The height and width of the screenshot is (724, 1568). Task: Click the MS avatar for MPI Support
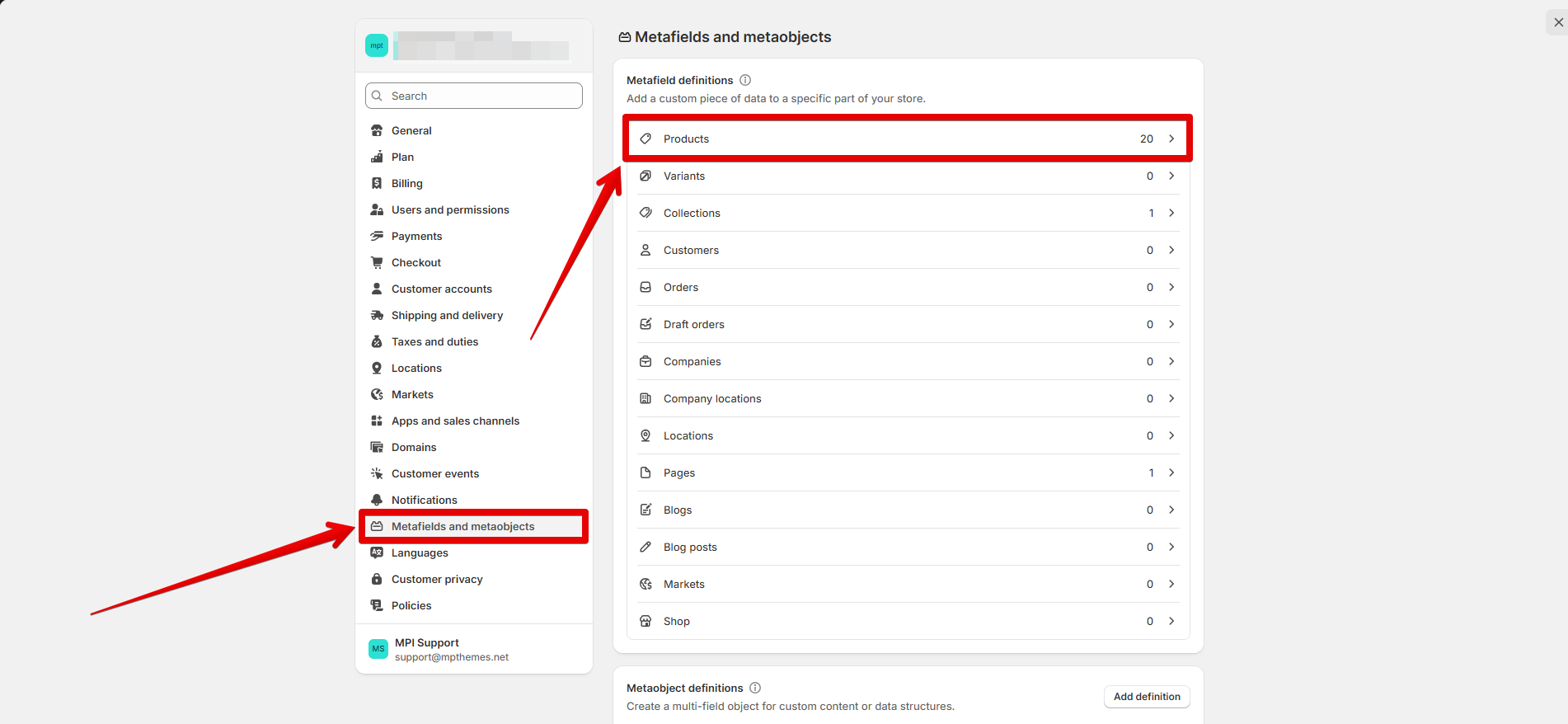(378, 649)
